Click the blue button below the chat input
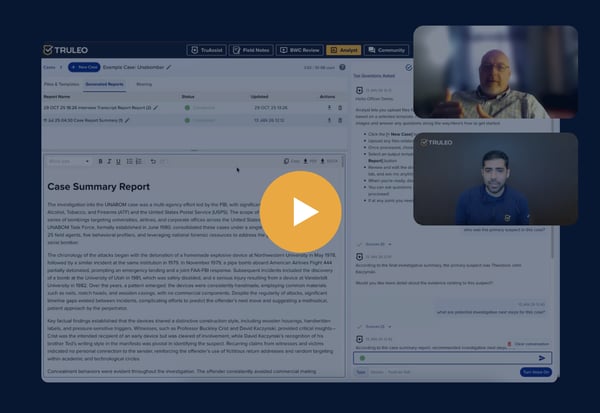Viewport: 600px width, 413px height. [x=536, y=372]
